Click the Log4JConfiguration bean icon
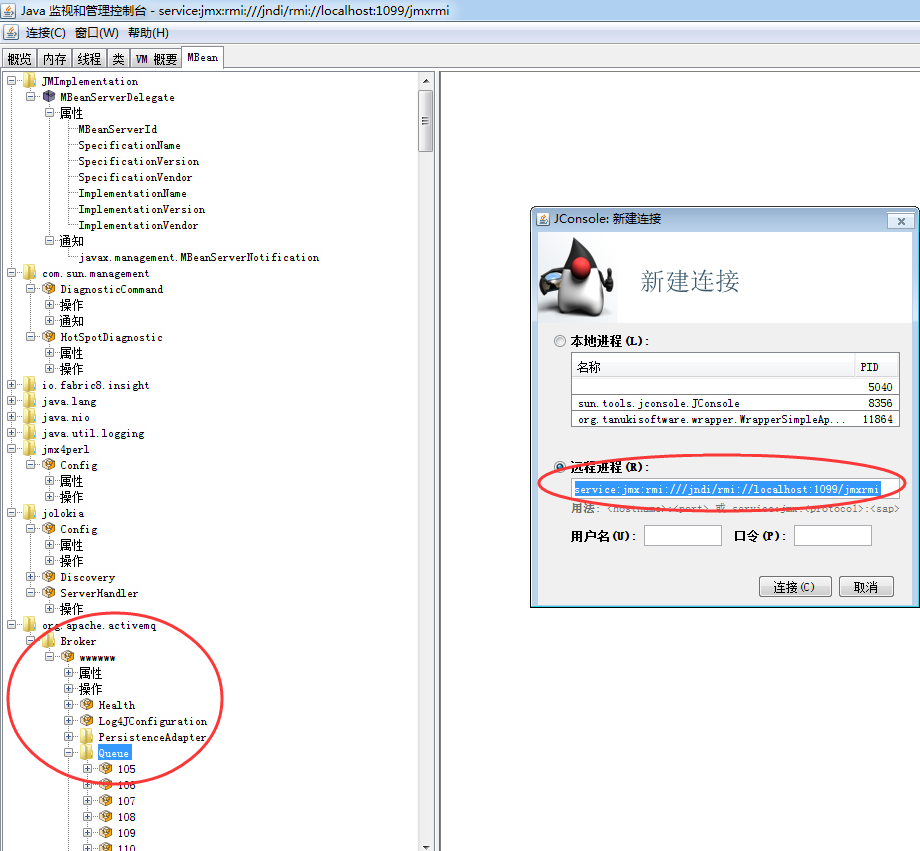Image resolution: width=920 pixels, height=851 pixels. pyautogui.click(x=87, y=720)
